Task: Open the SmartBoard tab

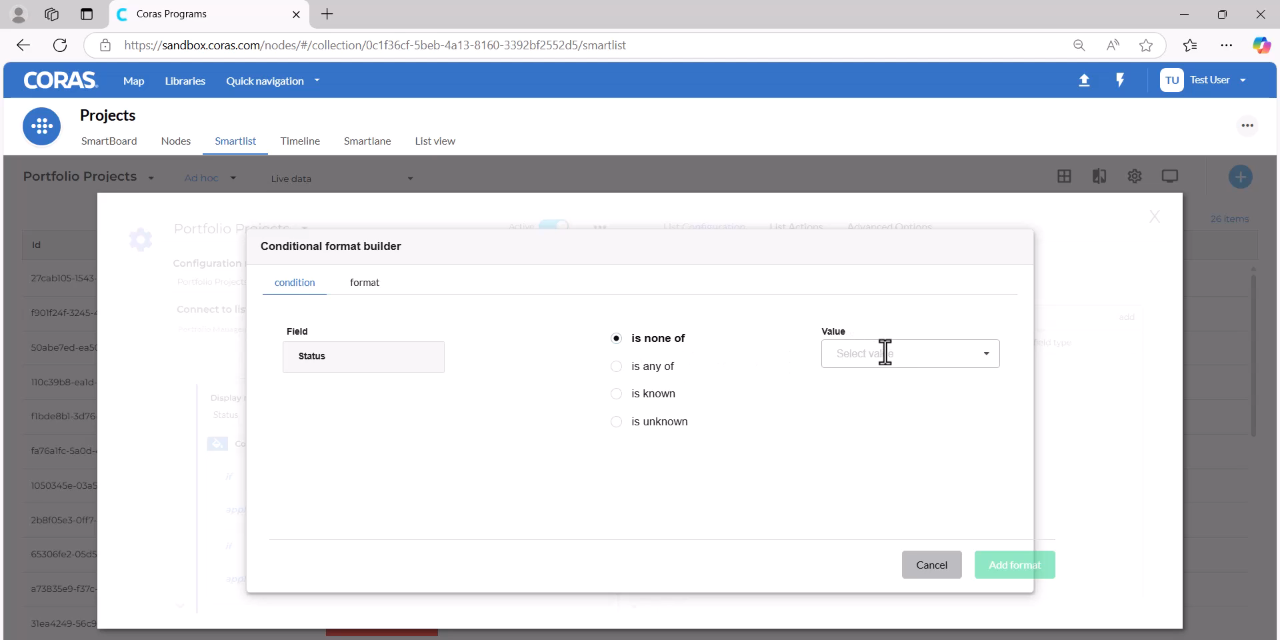Action: point(109,141)
